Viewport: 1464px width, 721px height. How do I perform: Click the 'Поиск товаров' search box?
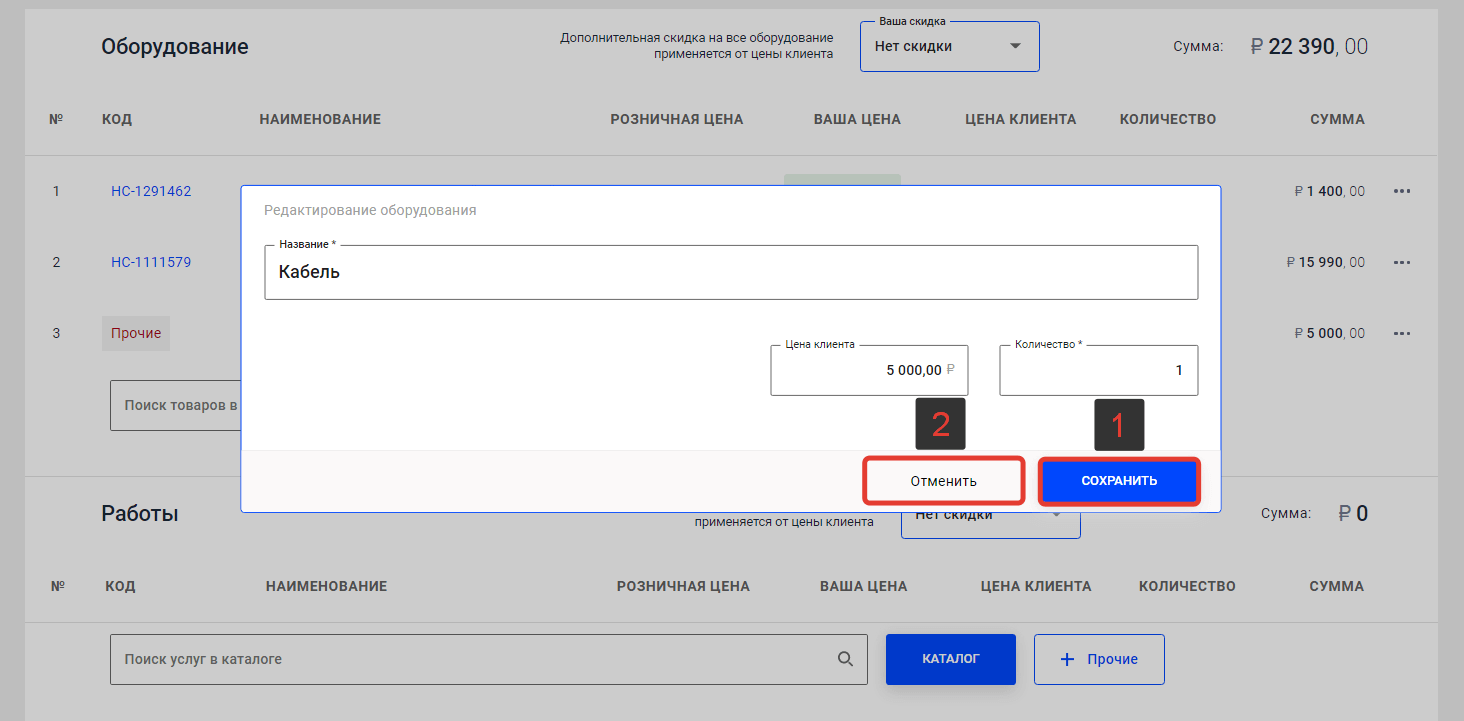pyautogui.click(x=175, y=406)
